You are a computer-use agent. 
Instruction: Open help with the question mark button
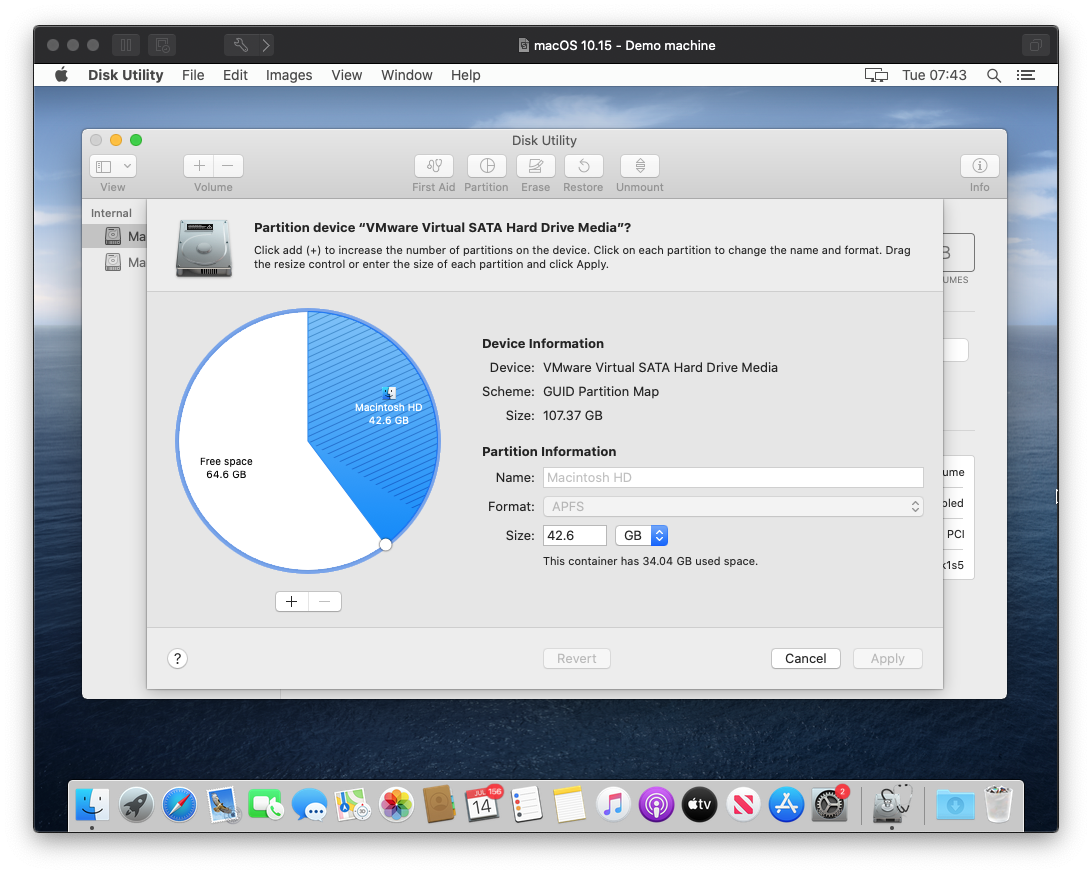click(178, 659)
